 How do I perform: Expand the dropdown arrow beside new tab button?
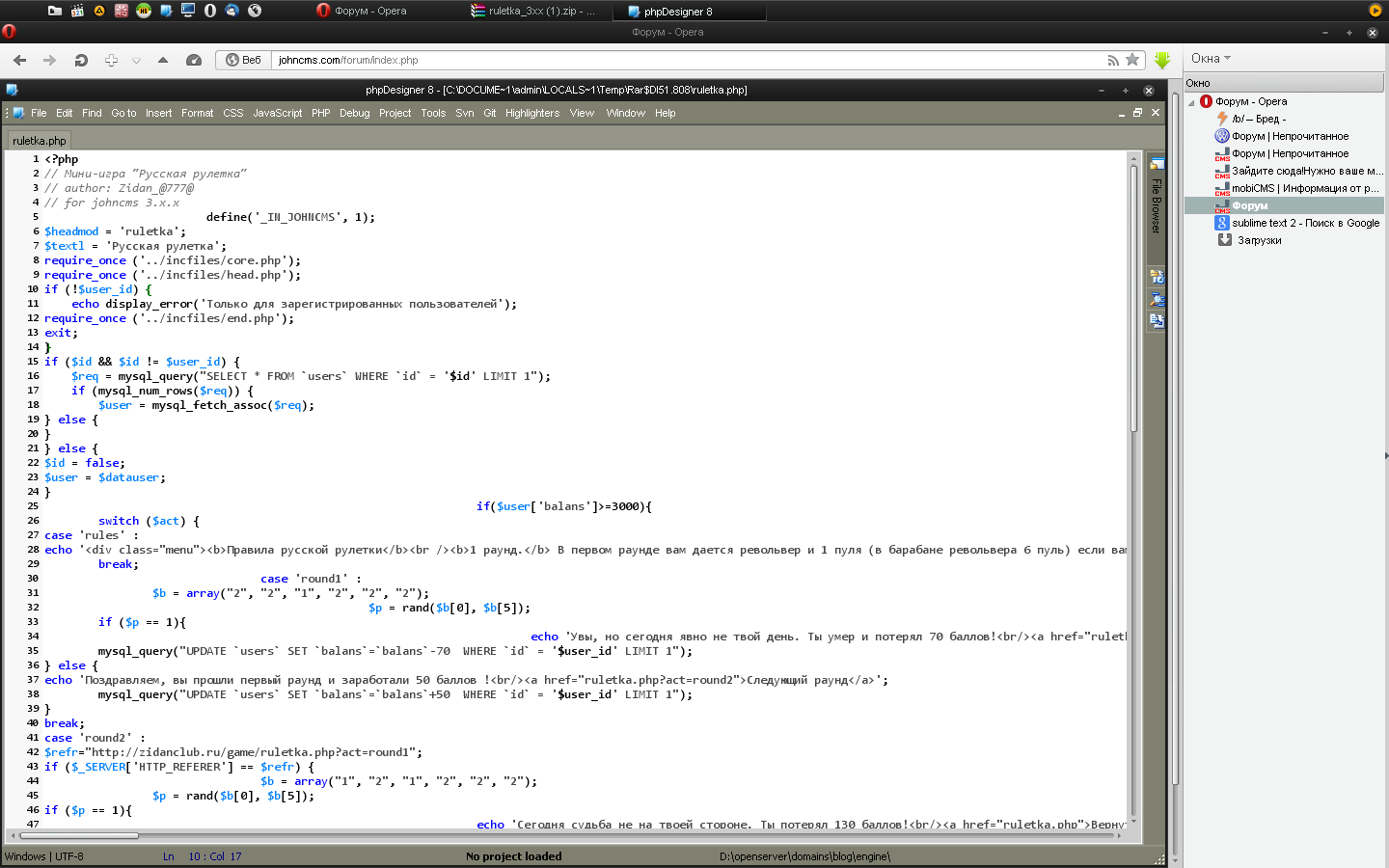[136, 60]
